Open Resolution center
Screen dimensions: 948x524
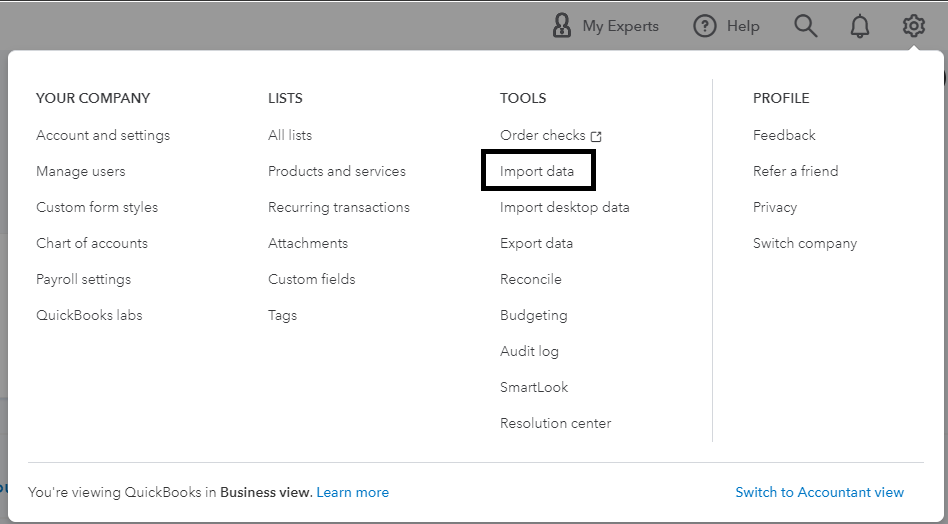tap(555, 423)
